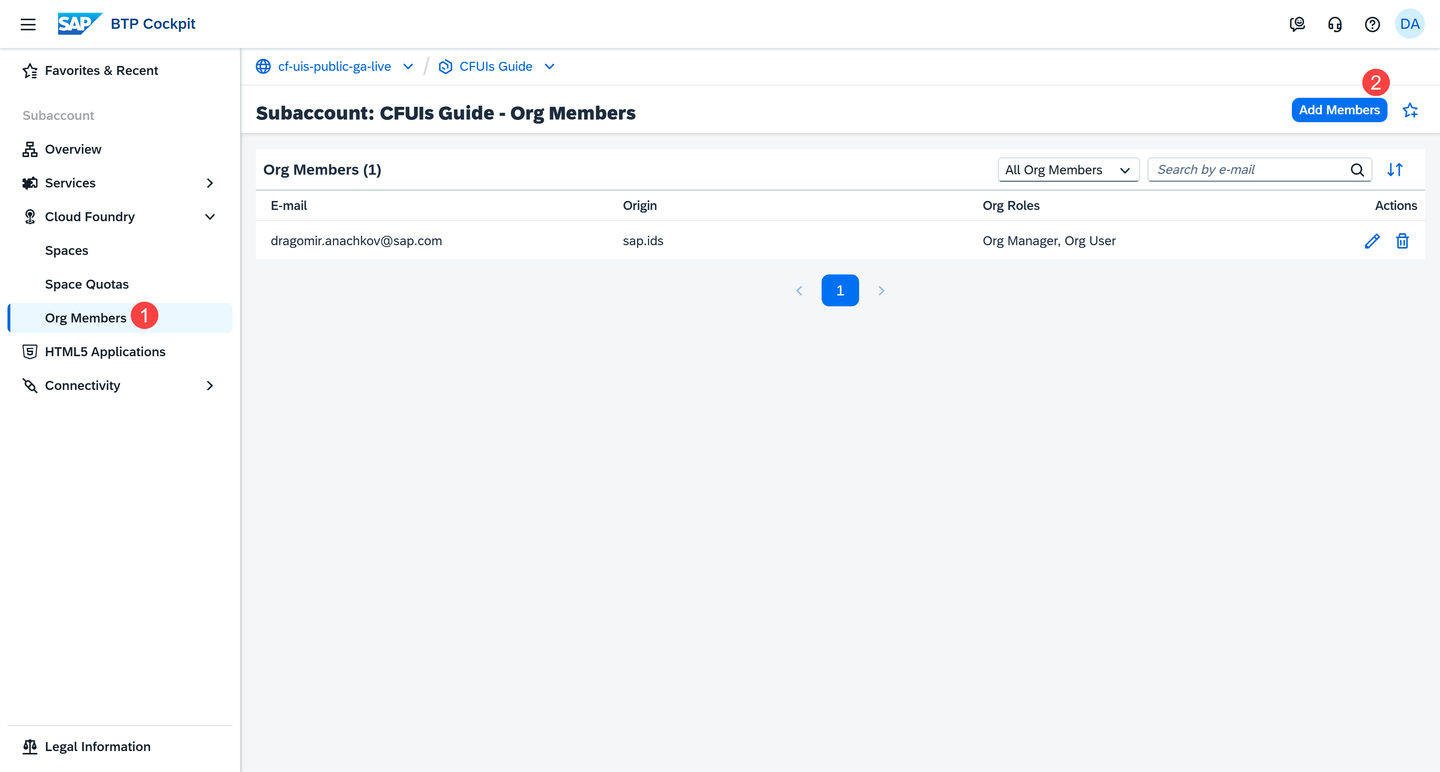
Task: Click the Cloud Foundry sidebar icon
Action: coord(30,217)
